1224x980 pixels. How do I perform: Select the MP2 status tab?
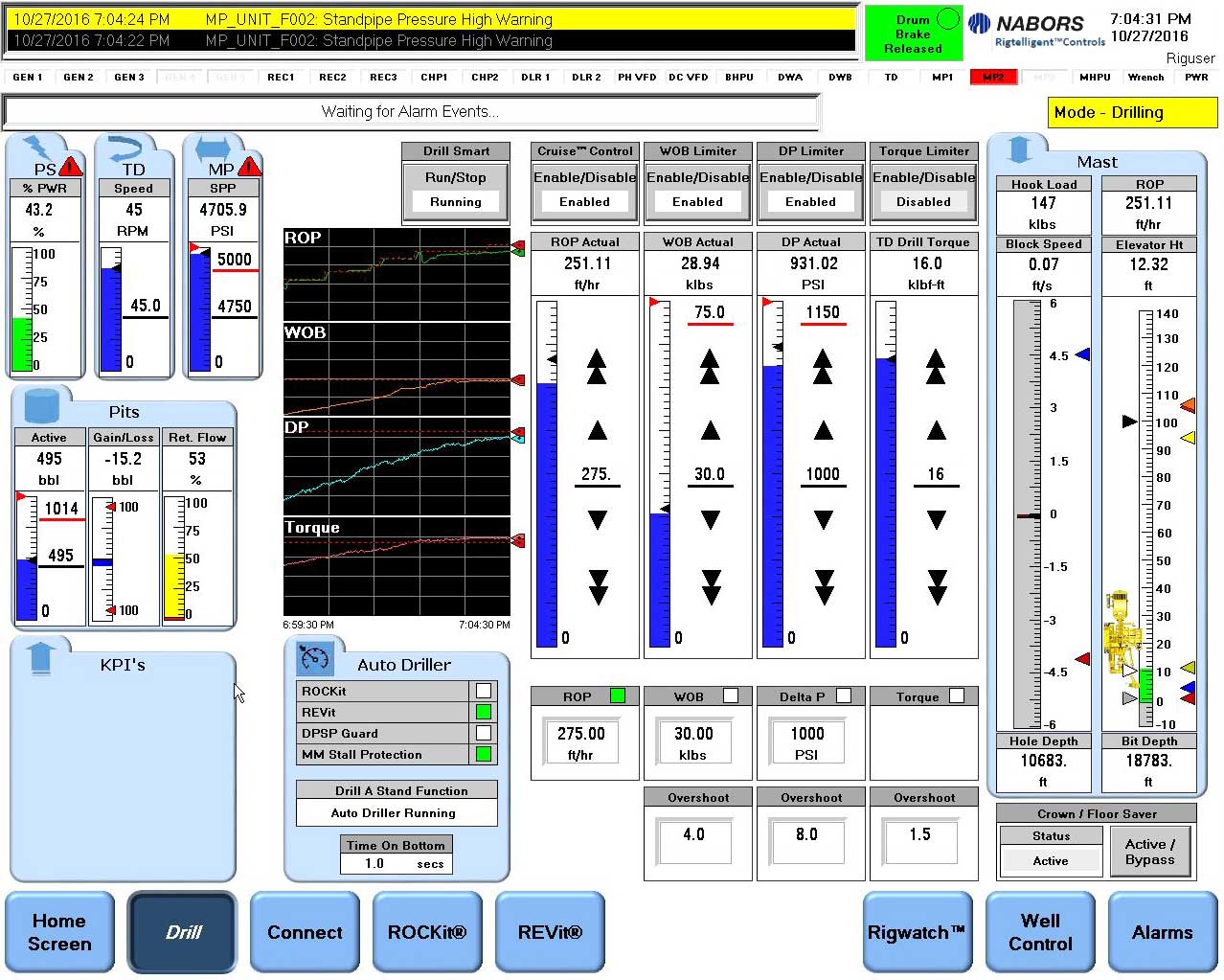click(x=993, y=77)
